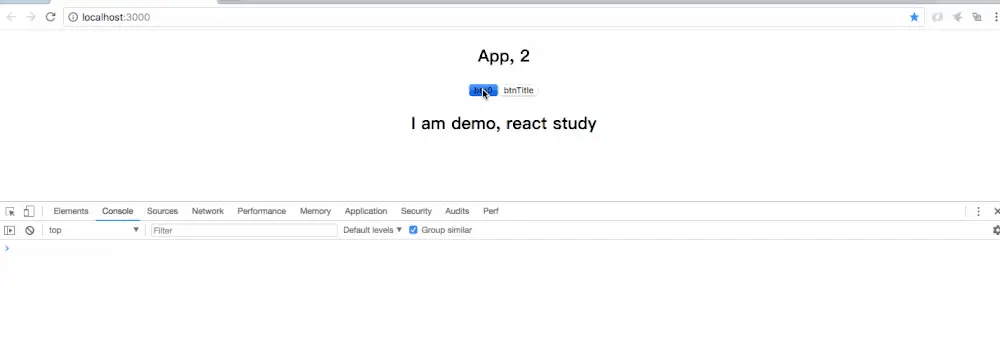Click the btnTitle button
The image size is (1000, 362).
[518, 90]
